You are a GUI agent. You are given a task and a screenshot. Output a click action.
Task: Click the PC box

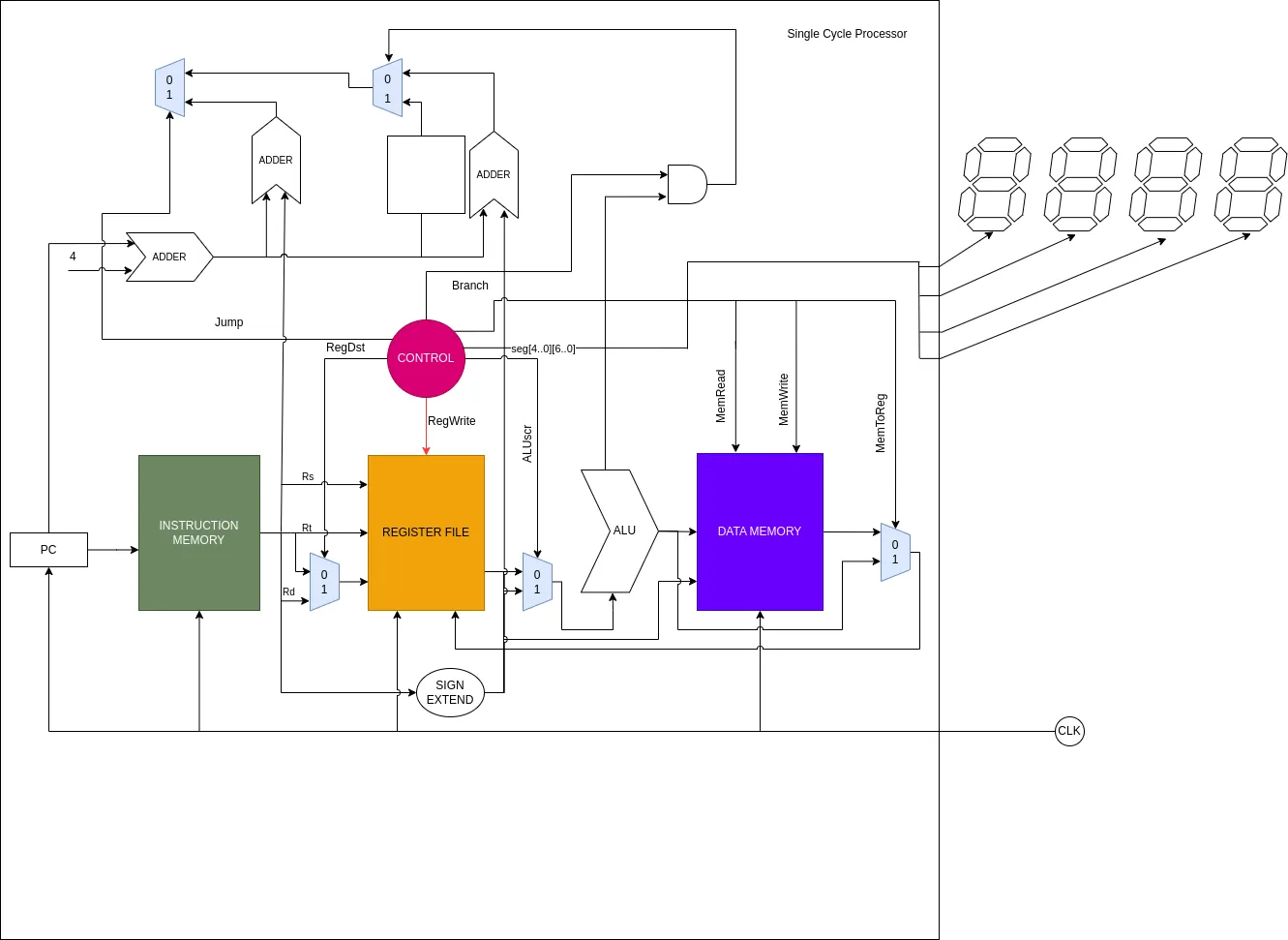click(47, 549)
